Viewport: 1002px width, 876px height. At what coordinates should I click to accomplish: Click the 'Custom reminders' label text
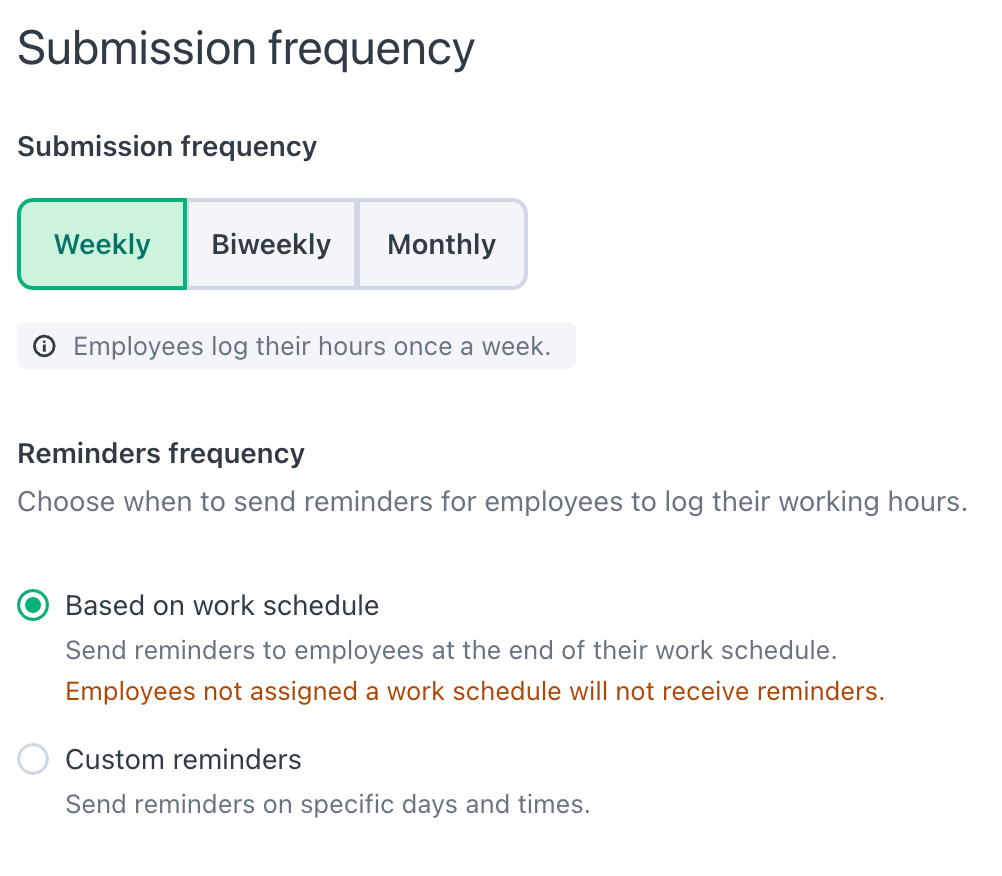tap(183, 760)
